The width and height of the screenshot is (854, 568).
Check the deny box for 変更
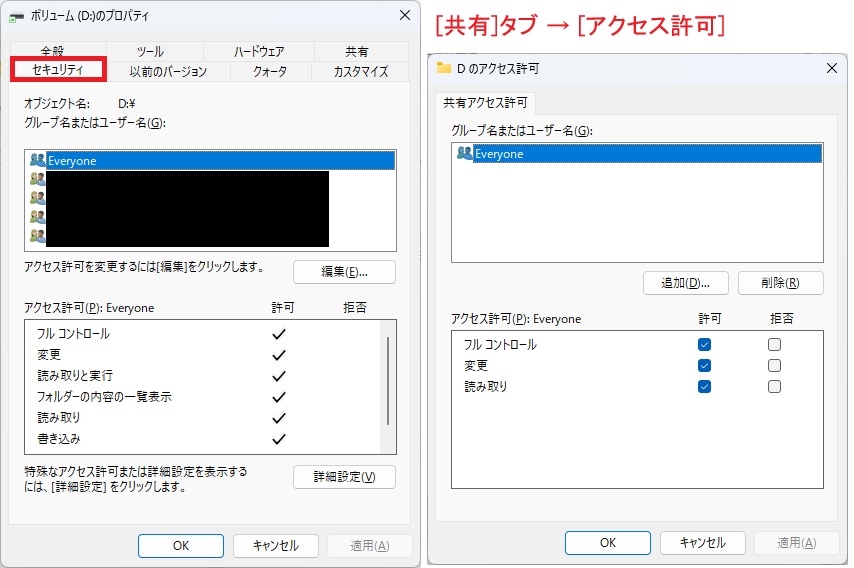774,365
